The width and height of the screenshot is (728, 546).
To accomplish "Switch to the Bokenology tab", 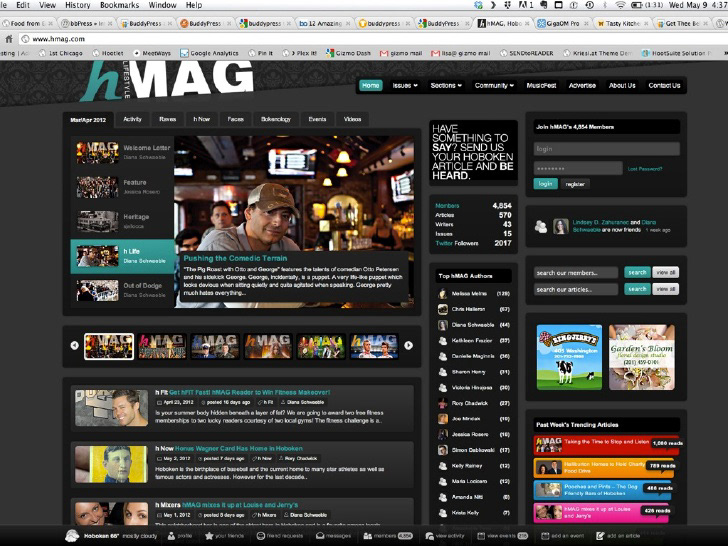I will [x=276, y=119].
